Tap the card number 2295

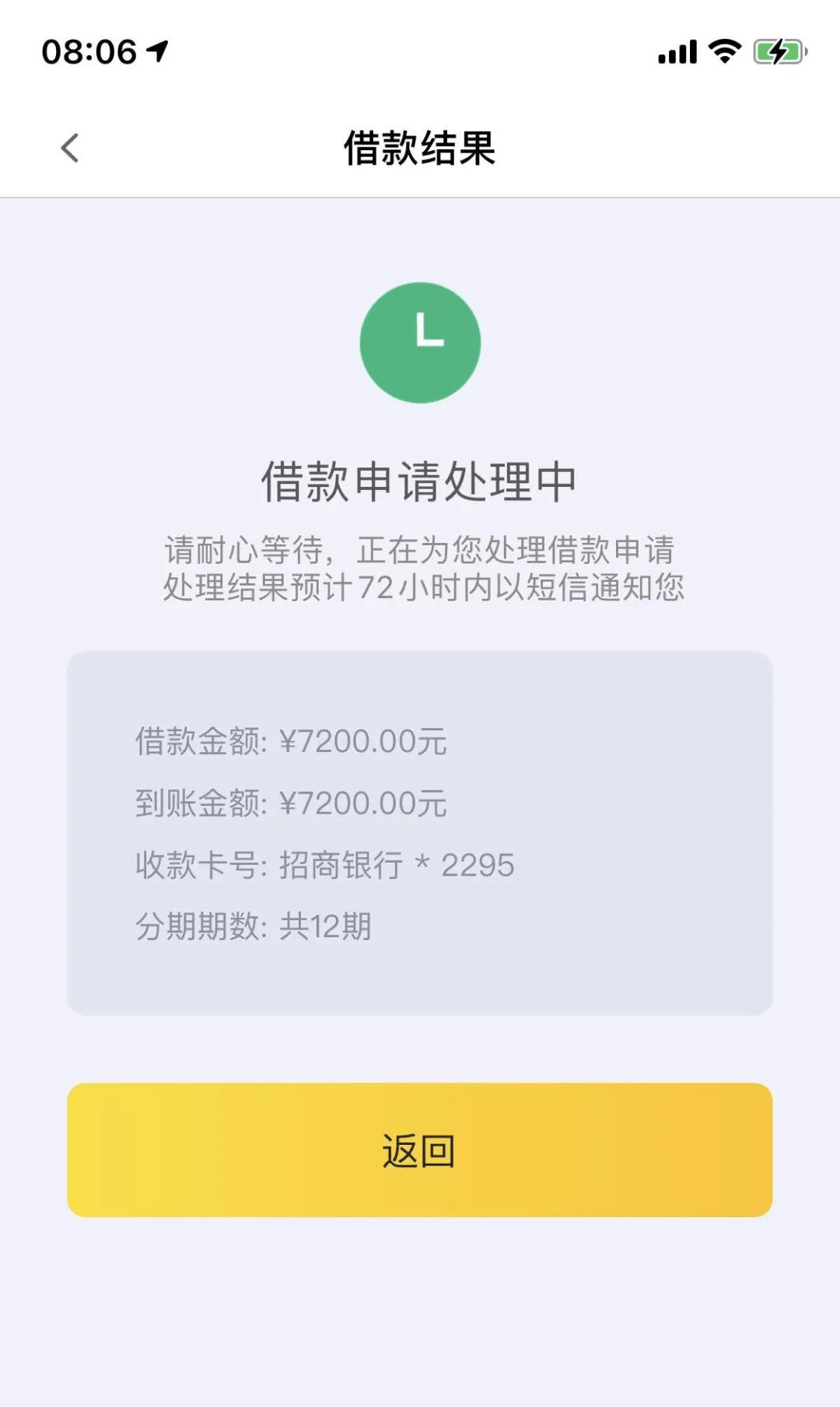pos(478,865)
